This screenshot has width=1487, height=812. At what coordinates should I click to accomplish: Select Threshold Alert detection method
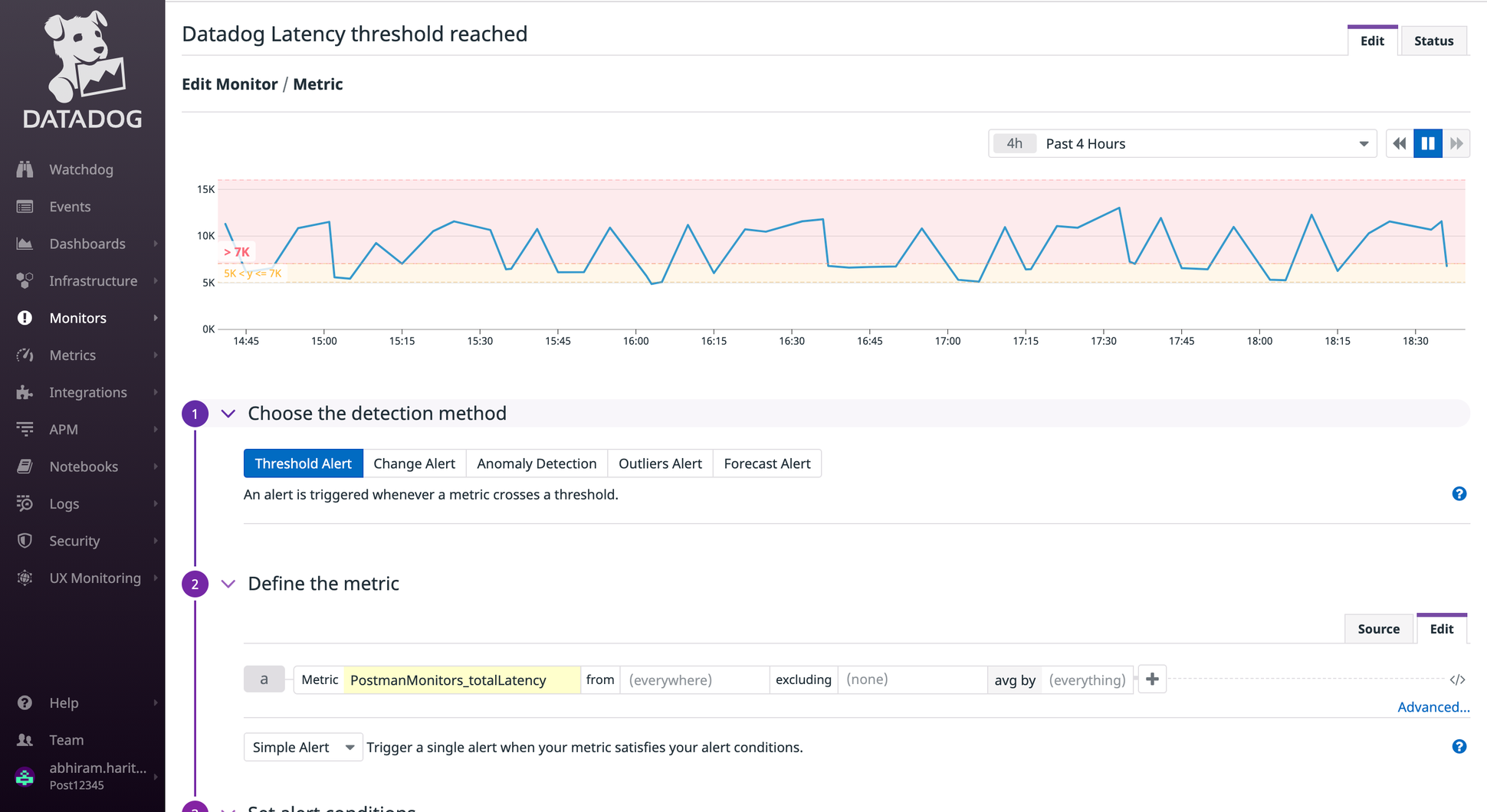pos(303,463)
